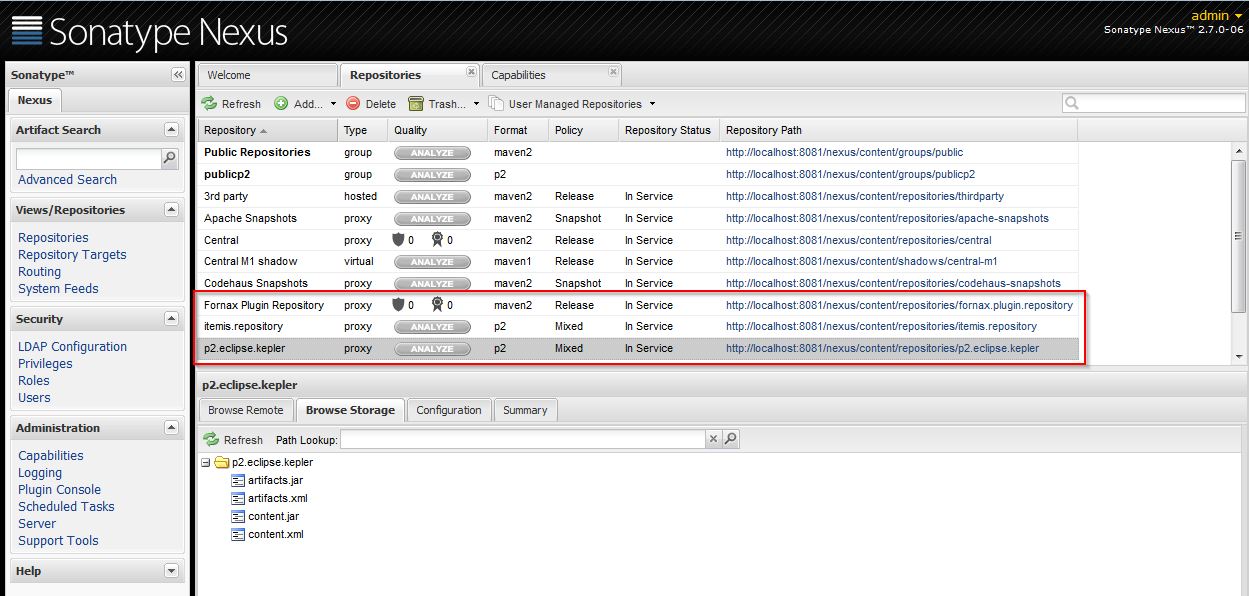Click the Path Lookup search icon
Screen dimensions: 1249x596
731,439
